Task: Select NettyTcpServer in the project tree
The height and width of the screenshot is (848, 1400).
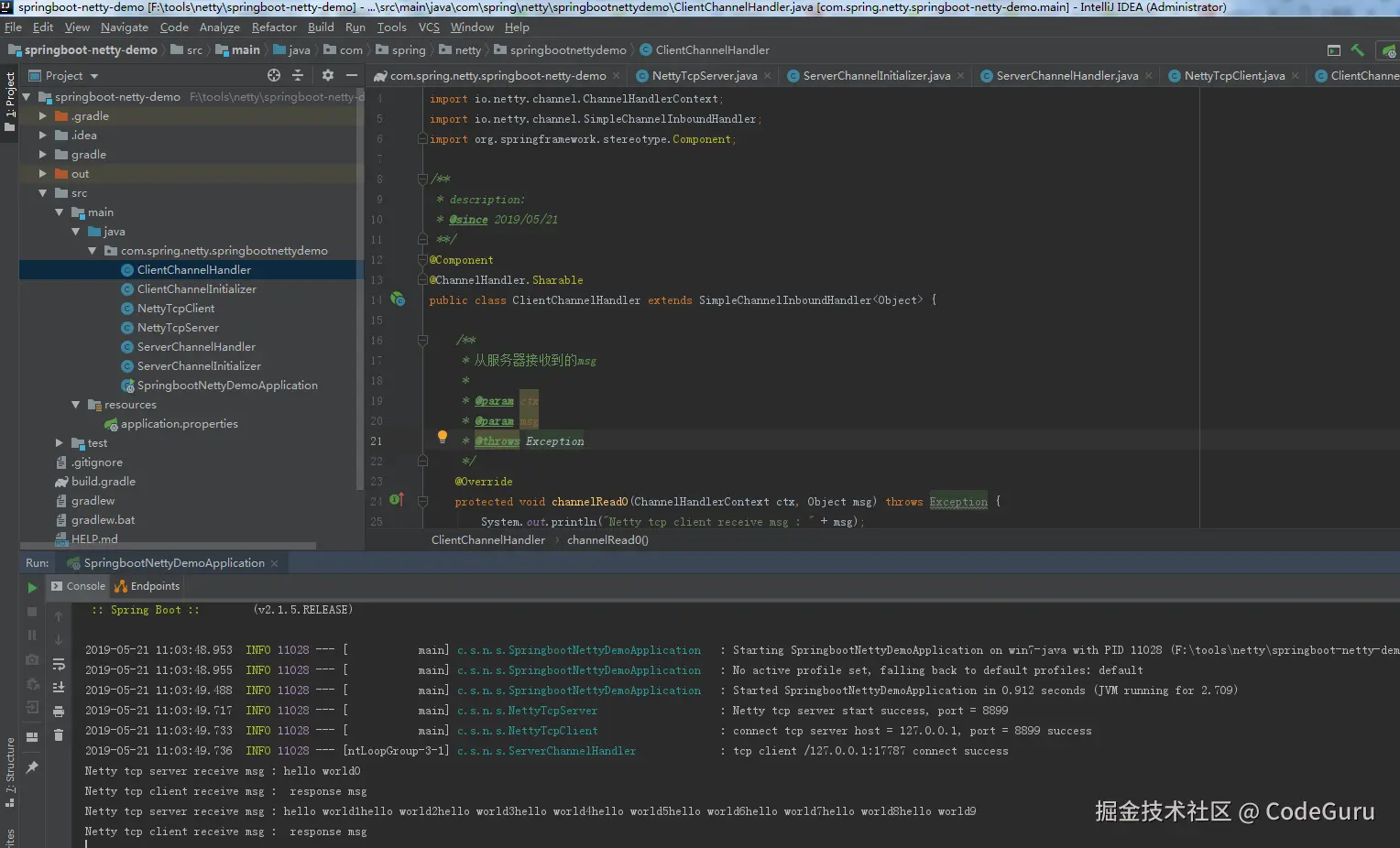Action: [x=178, y=328]
